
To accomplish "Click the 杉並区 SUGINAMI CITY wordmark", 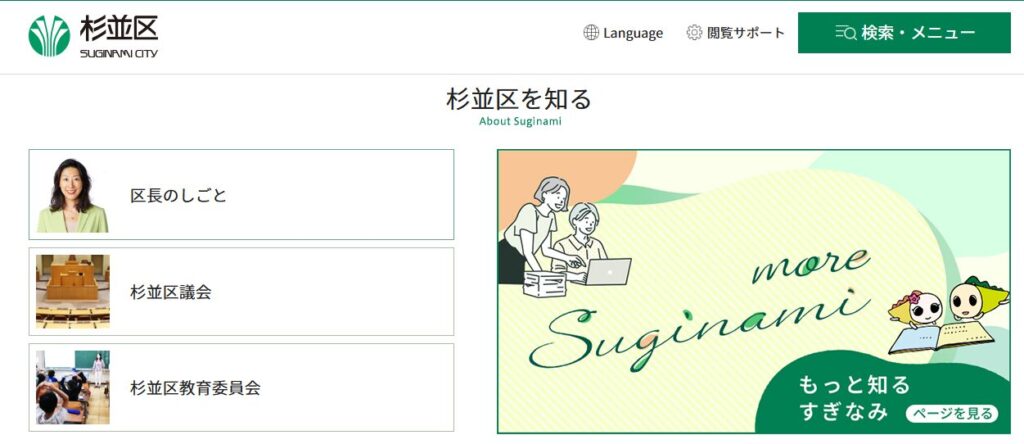I will [x=119, y=37].
